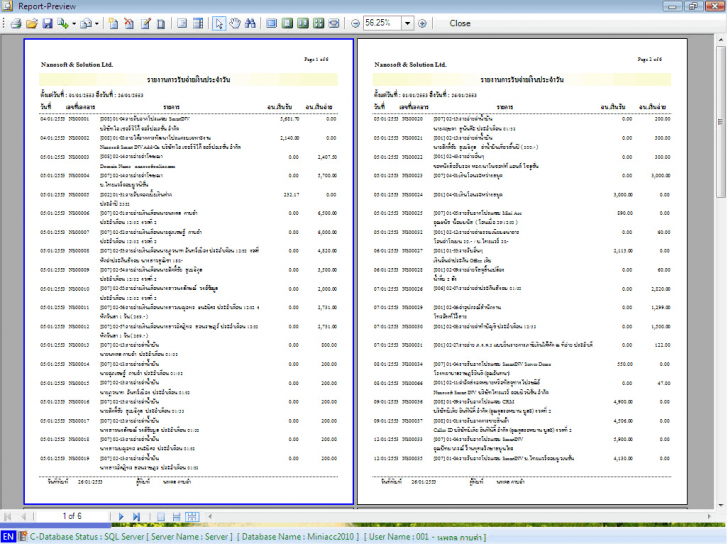Switch to multi-page grid layout in bottom bar
Viewport: 728px width, 546px height.
point(192,516)
